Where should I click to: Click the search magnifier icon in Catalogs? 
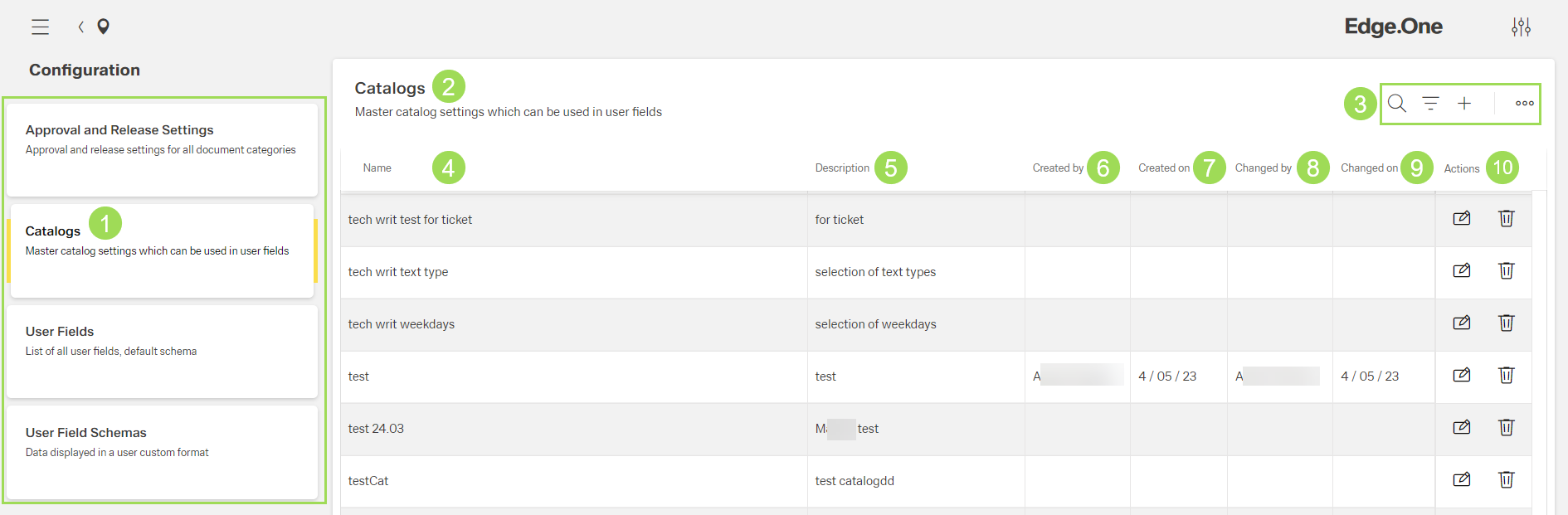[1397, 104]
